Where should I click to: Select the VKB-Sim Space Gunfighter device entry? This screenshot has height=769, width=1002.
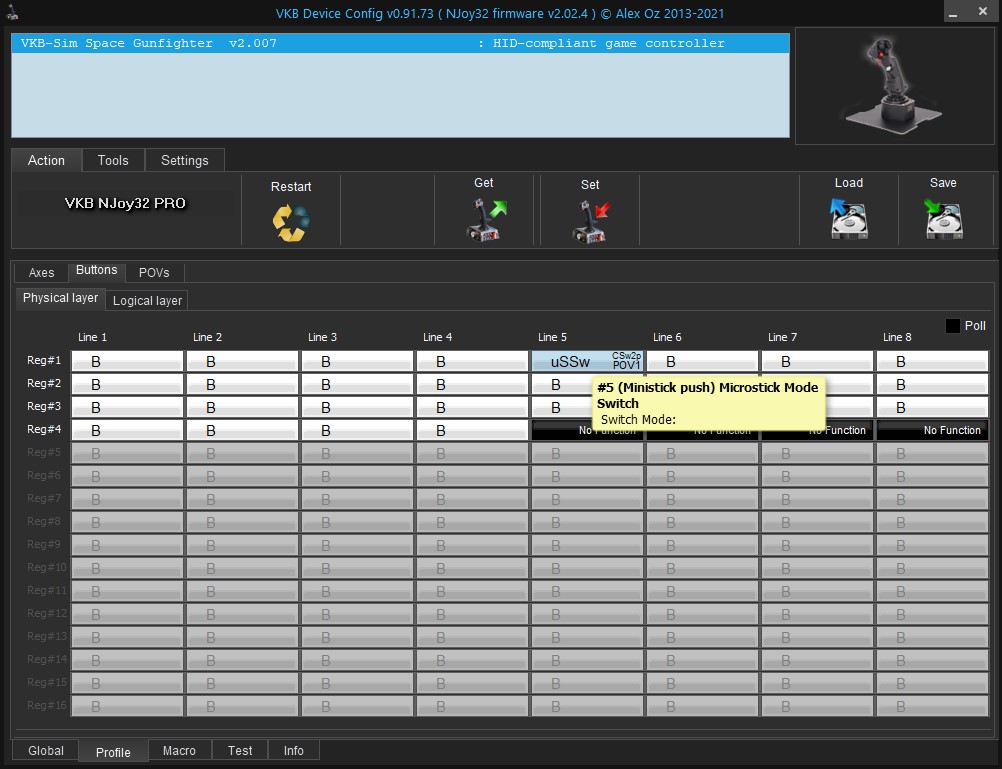pyautogui.click(x=400, y=44)
